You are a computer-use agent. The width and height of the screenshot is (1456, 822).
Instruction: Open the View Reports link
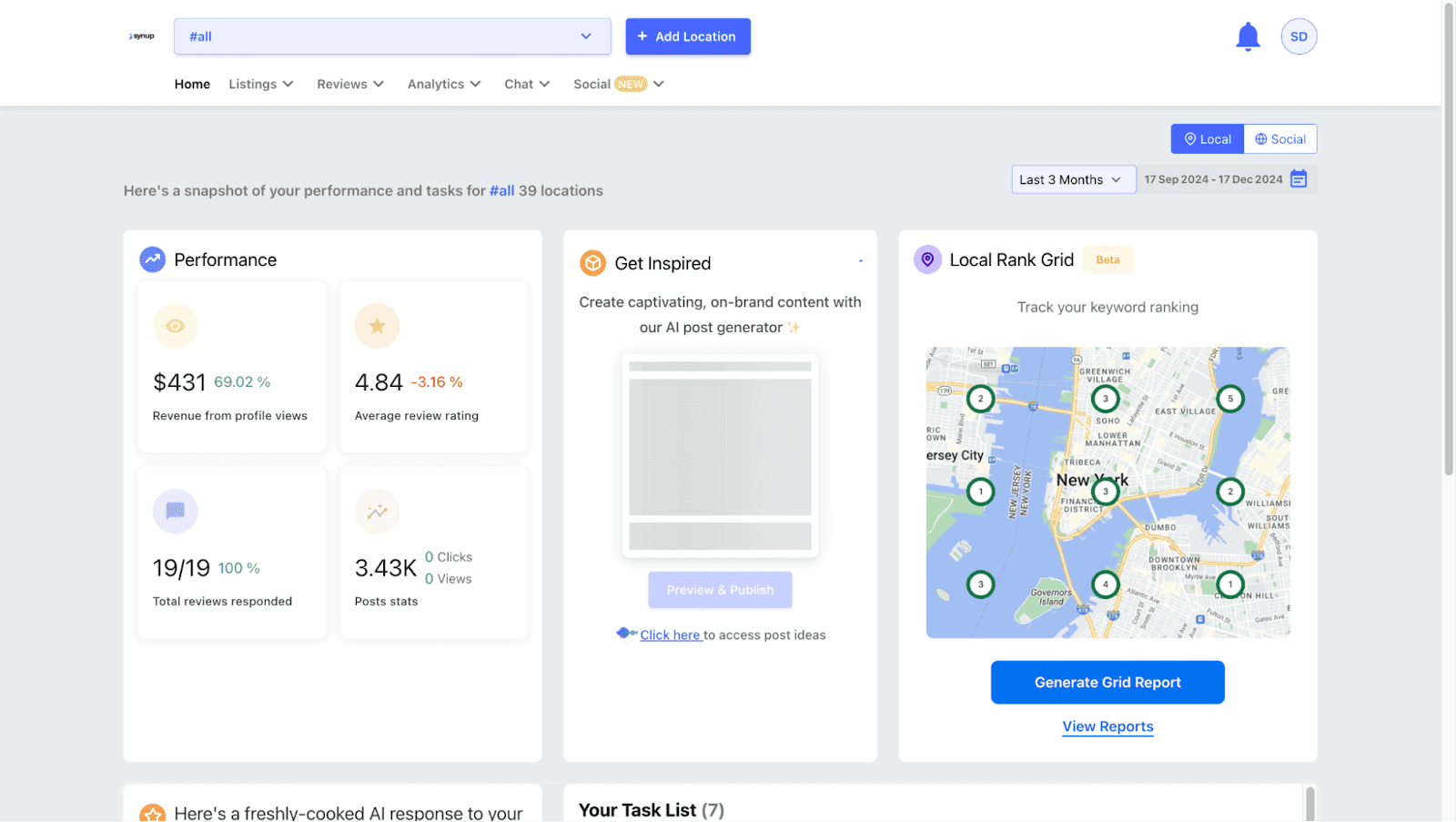coord(1107,726)
